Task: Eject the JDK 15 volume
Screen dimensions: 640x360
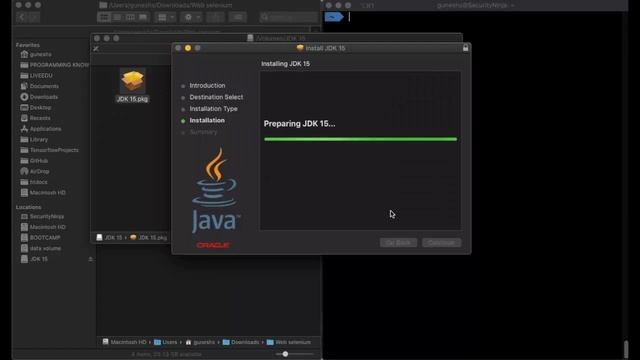Action: (x=90, y=259)
